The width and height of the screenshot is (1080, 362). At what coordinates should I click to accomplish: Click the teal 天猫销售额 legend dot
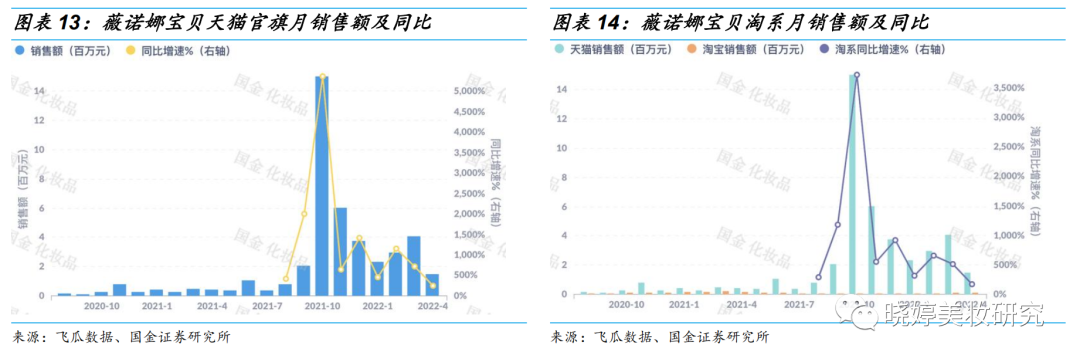(x=560, y=50)
